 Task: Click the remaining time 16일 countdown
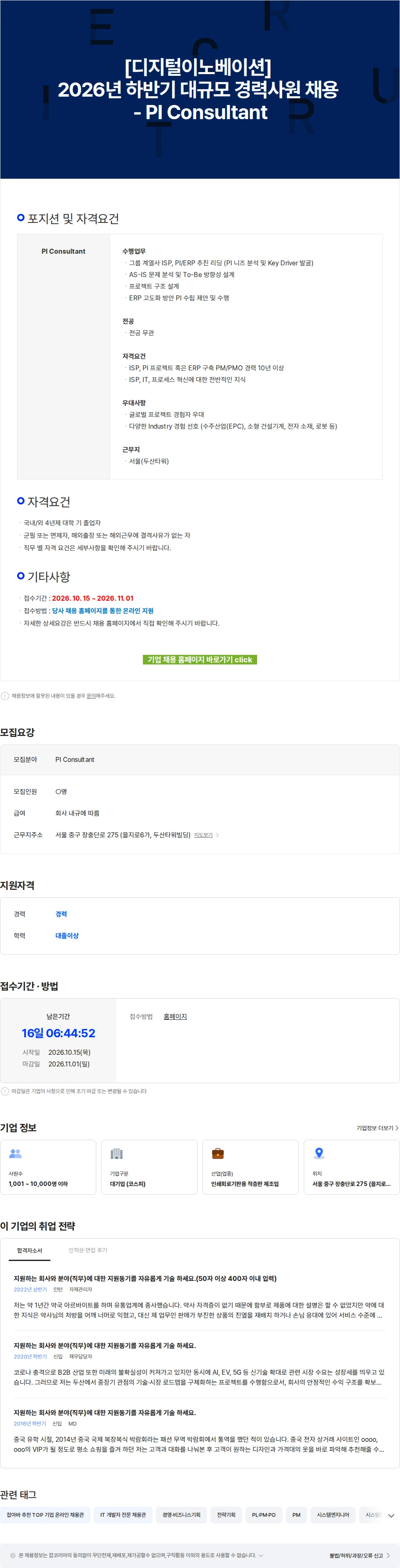pyautogui.click(x=58, y=1033)
